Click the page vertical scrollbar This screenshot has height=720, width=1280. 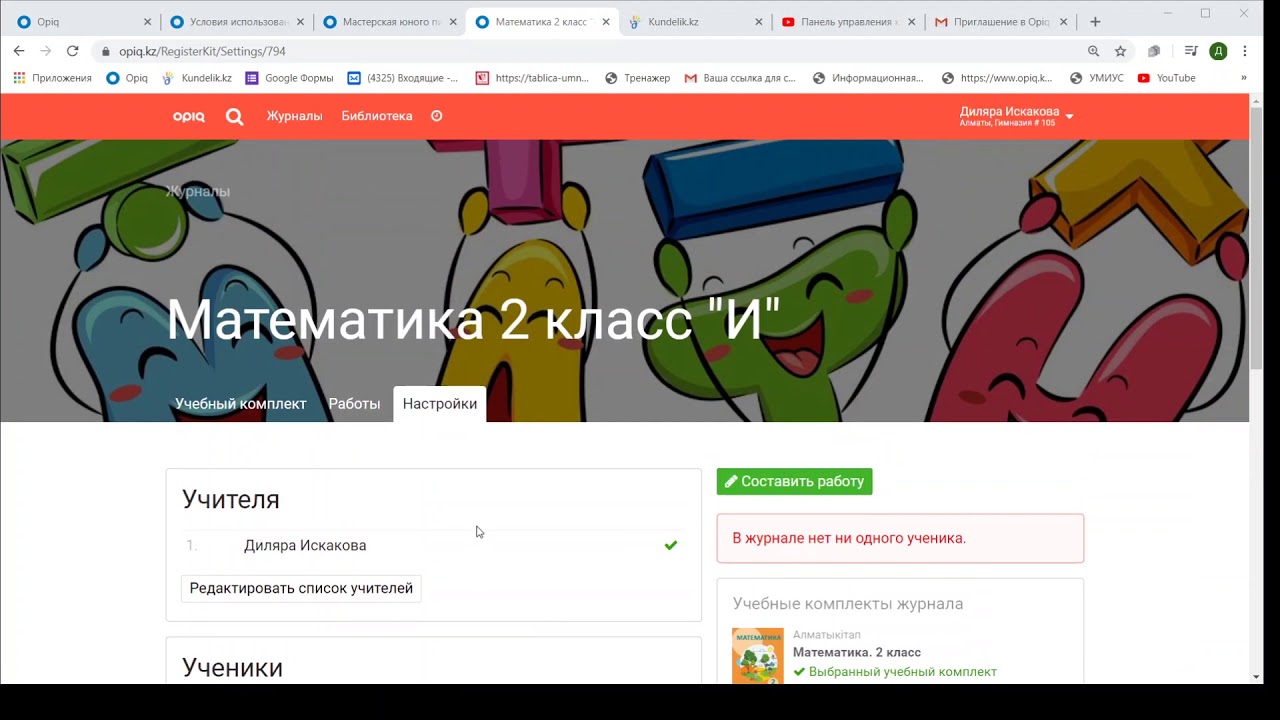[x=1257, y=240]
